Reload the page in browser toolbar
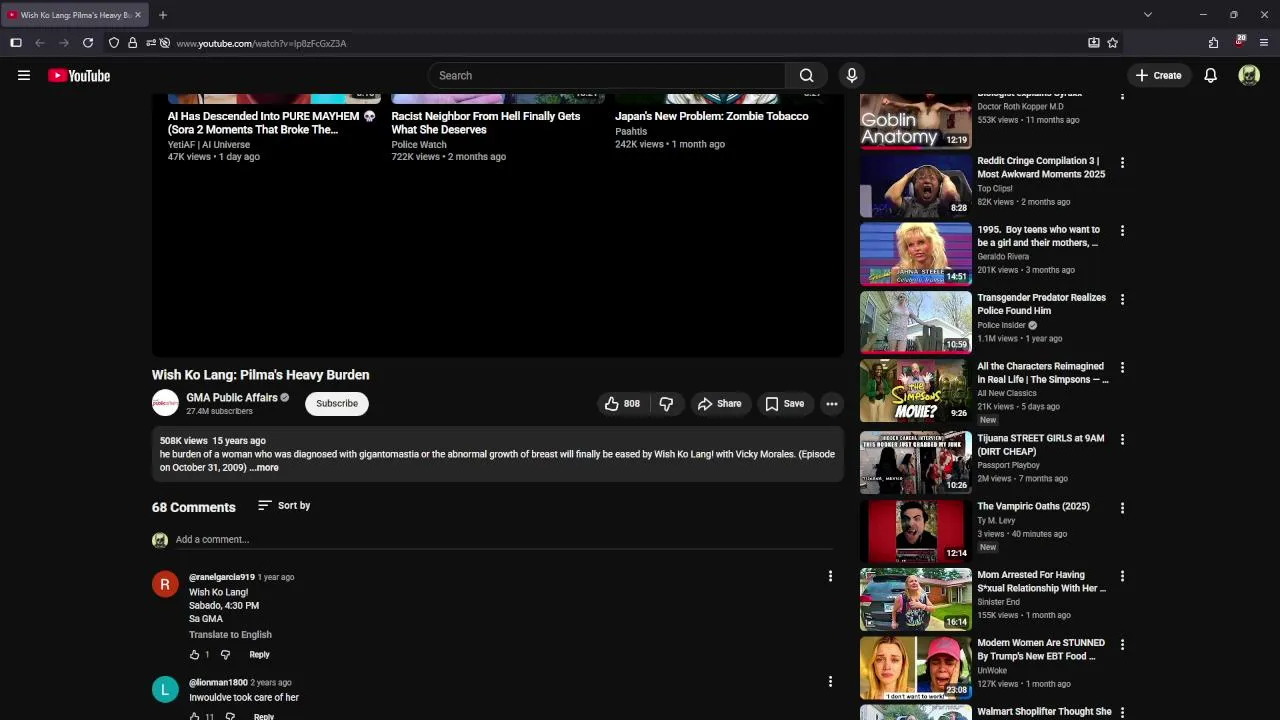1280x720 pixels. 88,43
